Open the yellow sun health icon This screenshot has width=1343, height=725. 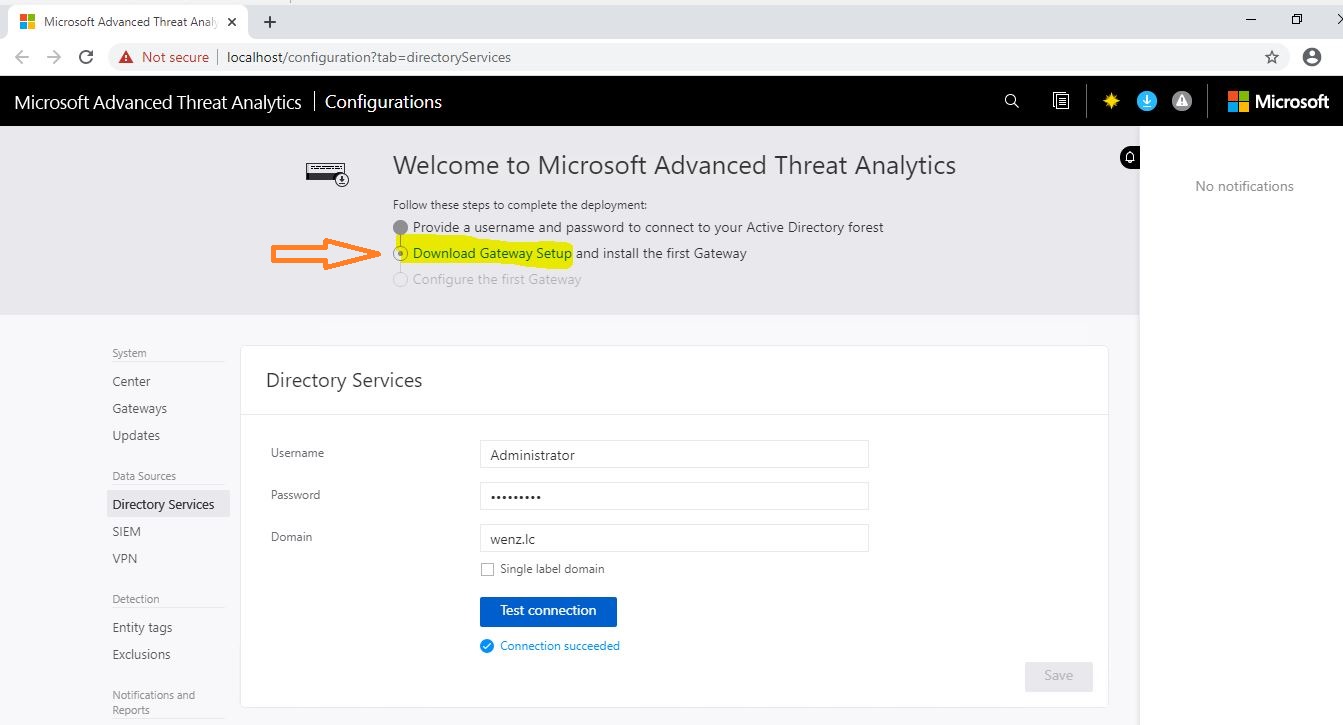[1111, 101]
